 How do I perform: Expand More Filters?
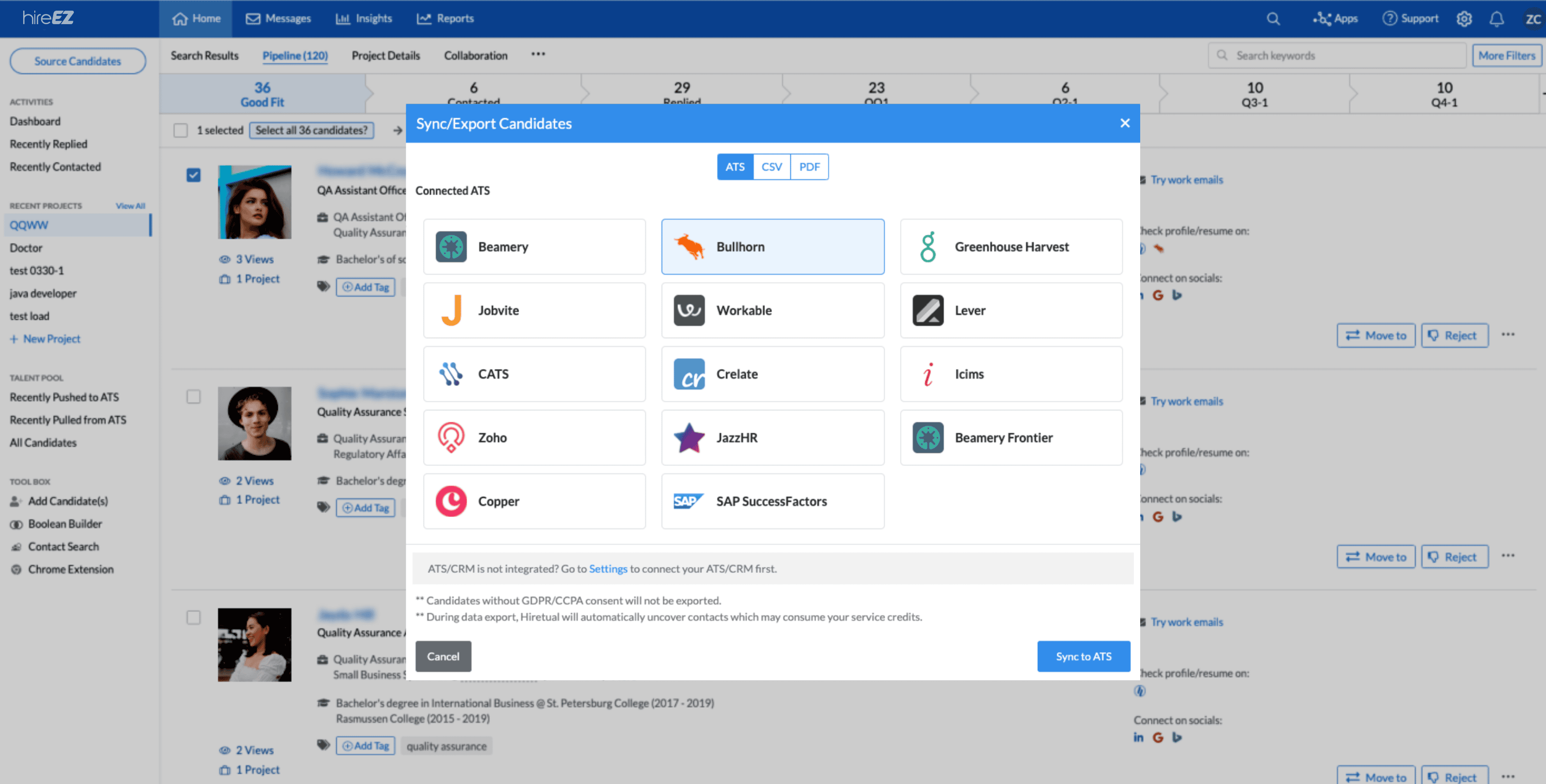point(1506,55)
